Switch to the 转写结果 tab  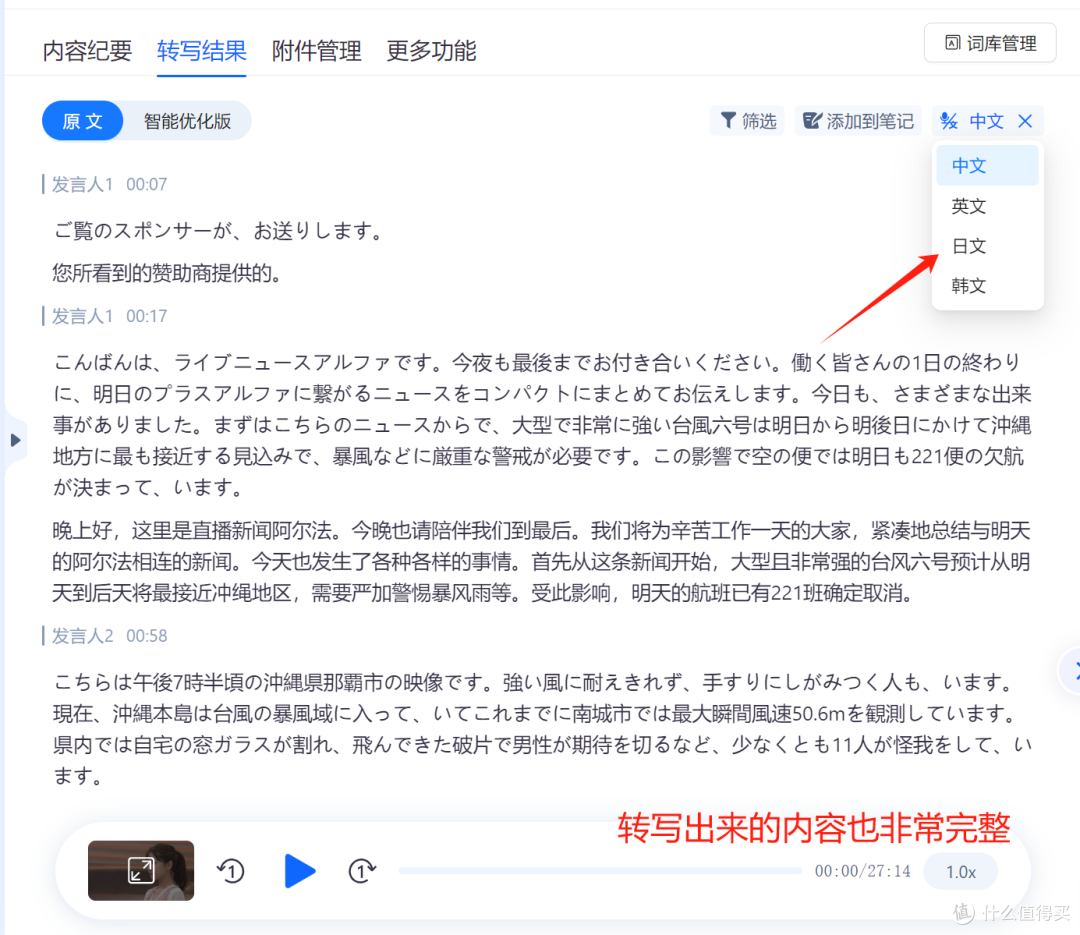pos(202,50)
